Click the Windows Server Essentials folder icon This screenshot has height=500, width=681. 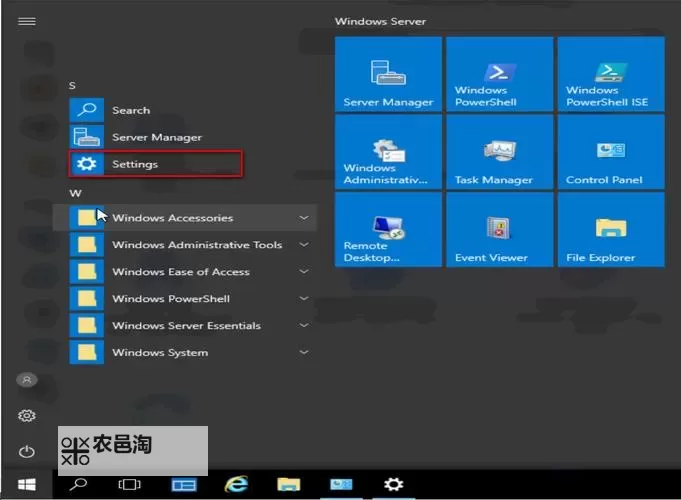86,325
